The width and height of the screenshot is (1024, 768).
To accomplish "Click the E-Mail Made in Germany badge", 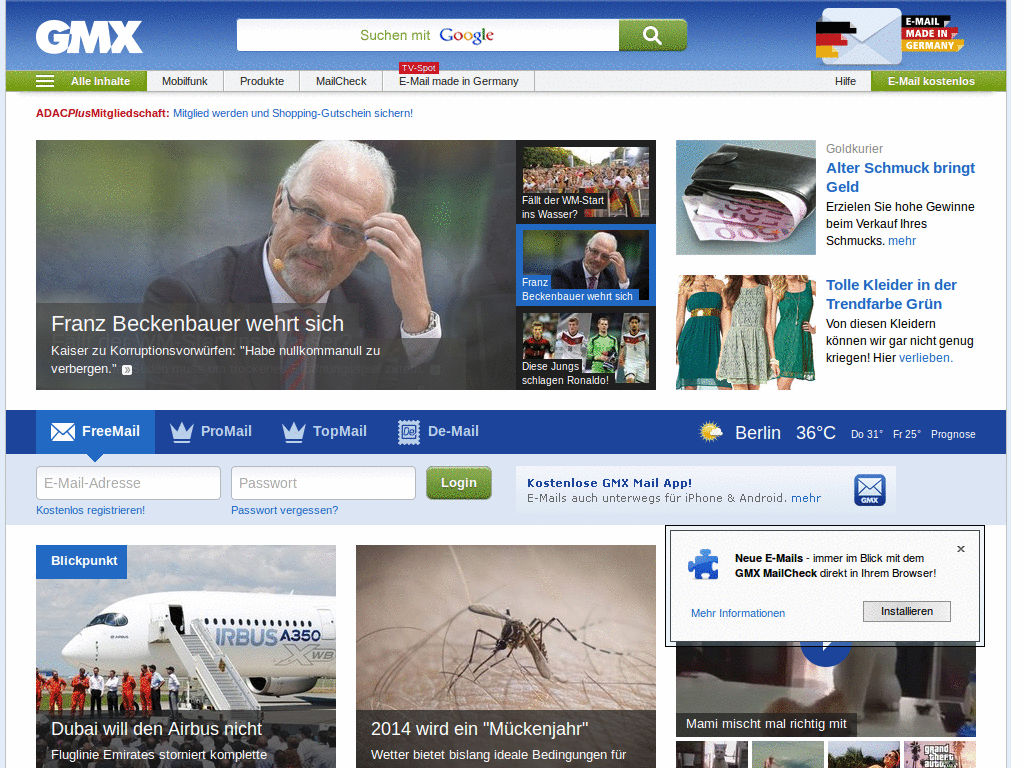I will coord(889,37).
